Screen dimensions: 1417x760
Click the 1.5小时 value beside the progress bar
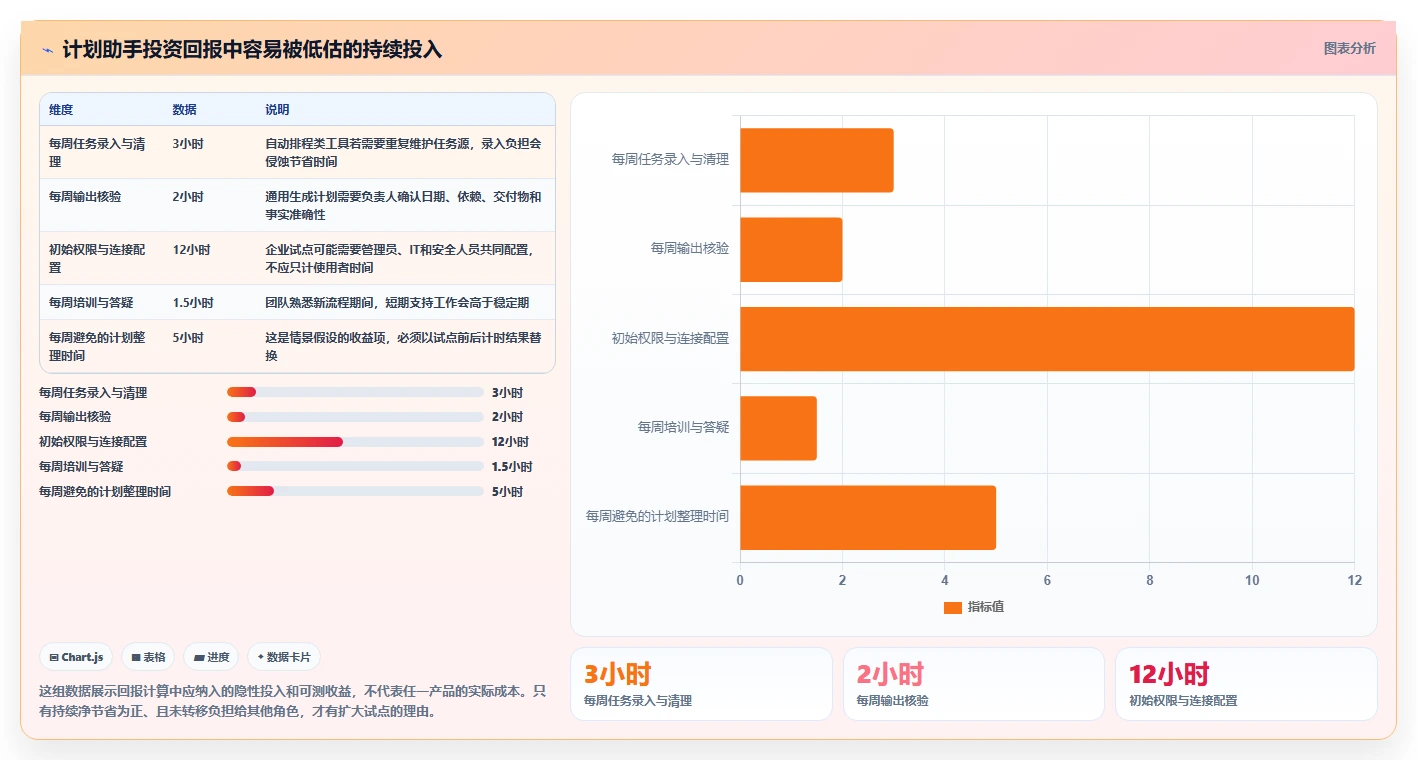click(x=512, y=467)
